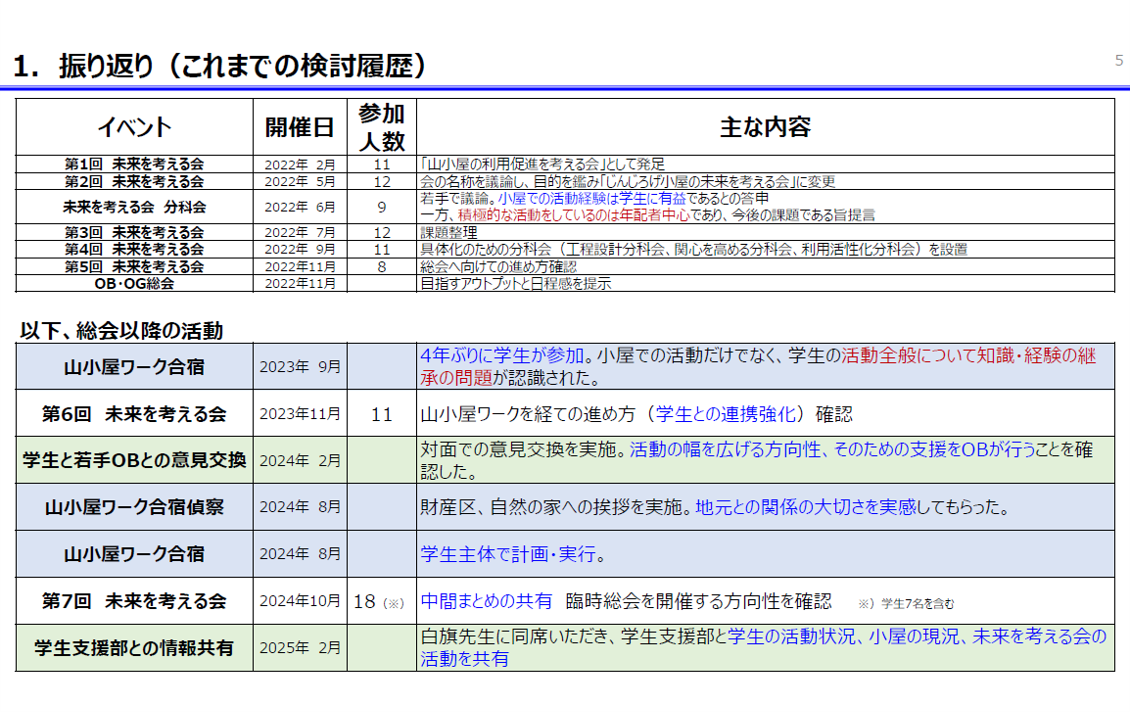The image size is (1130, 712).
Task: Click the "2023年11月" date cell
Action: 300,414
